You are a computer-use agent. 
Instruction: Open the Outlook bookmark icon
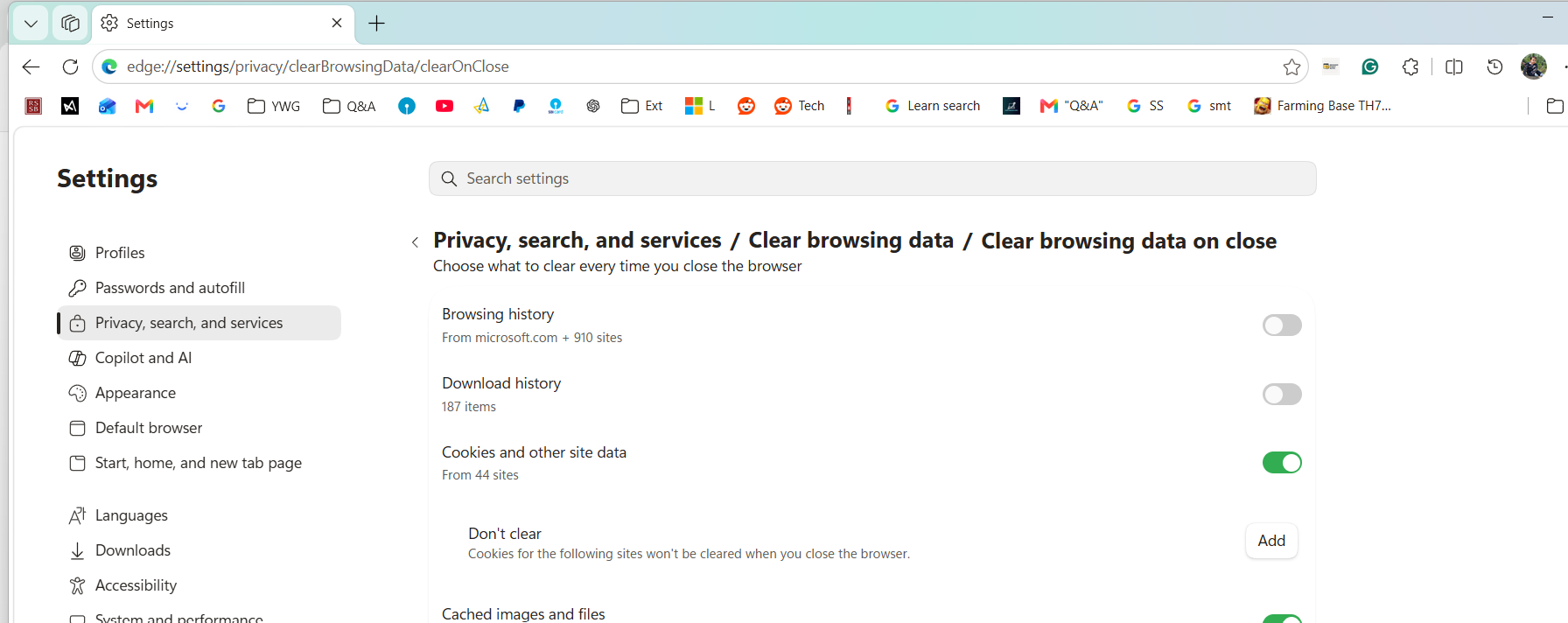pos(108,106)
